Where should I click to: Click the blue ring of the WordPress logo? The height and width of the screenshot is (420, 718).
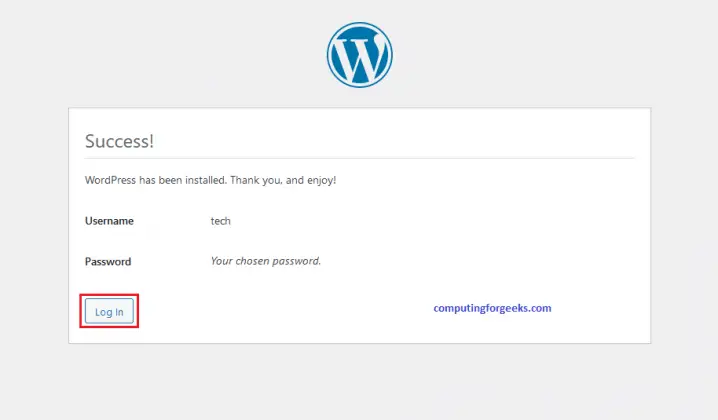(x=331, y=55)
